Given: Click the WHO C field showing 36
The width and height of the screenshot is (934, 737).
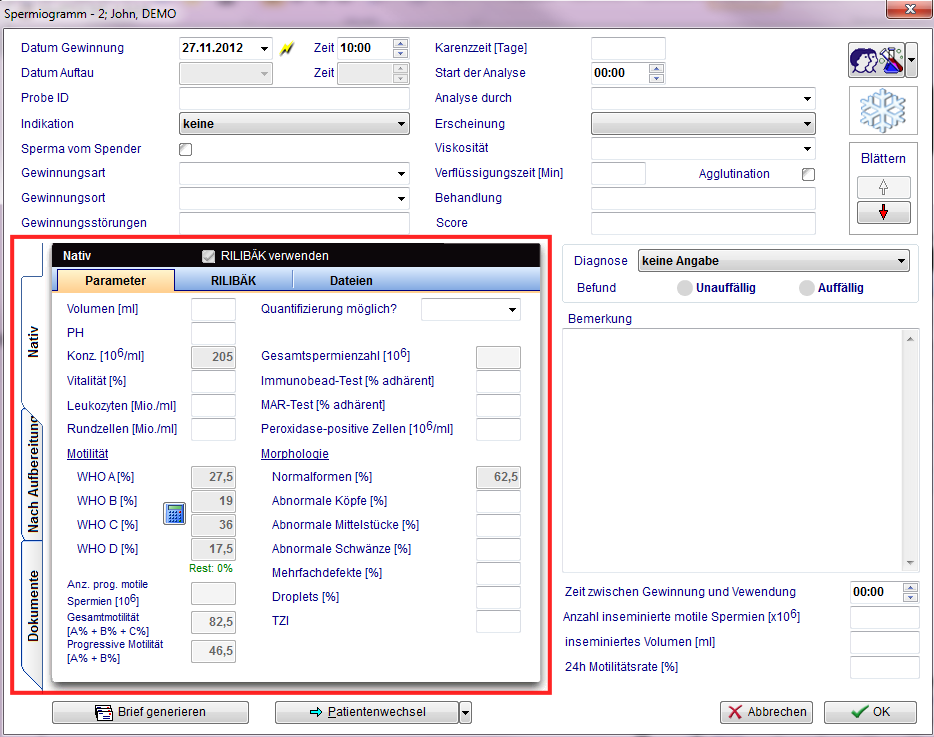Looking at the screenshot, I should 213,525.
